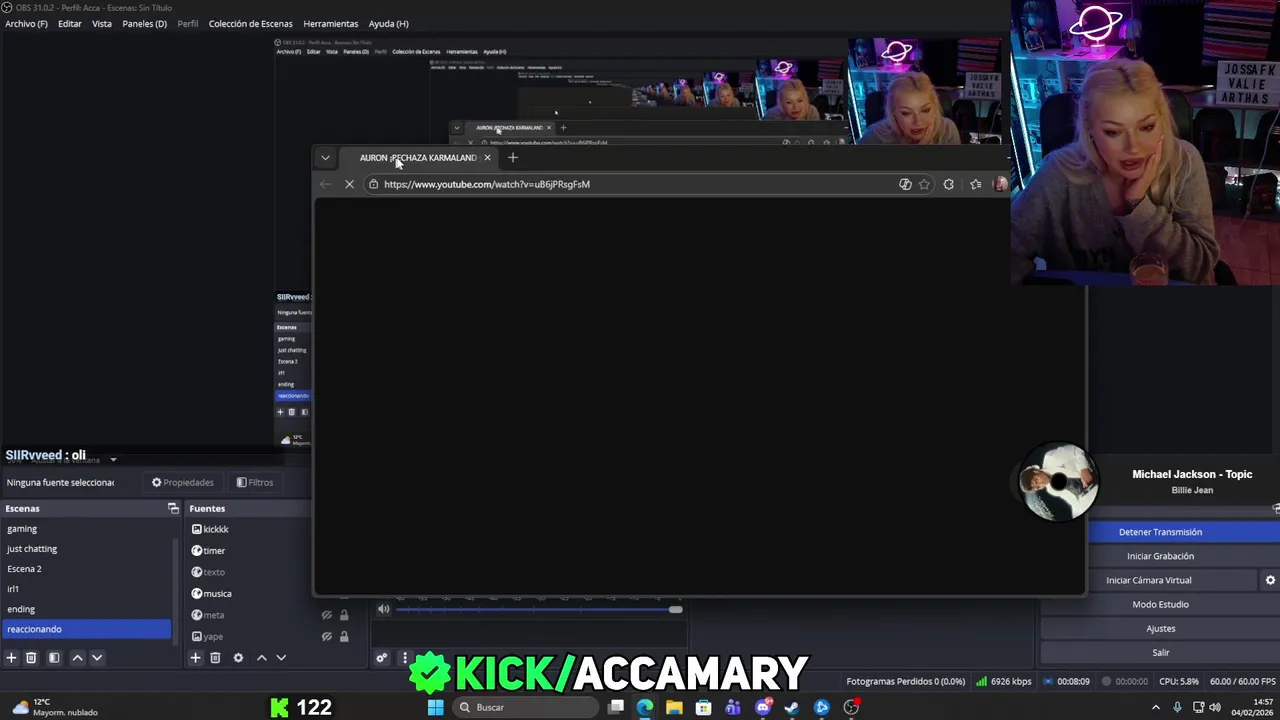
Task: Move source up in Fuentes list
Action: 261,658
